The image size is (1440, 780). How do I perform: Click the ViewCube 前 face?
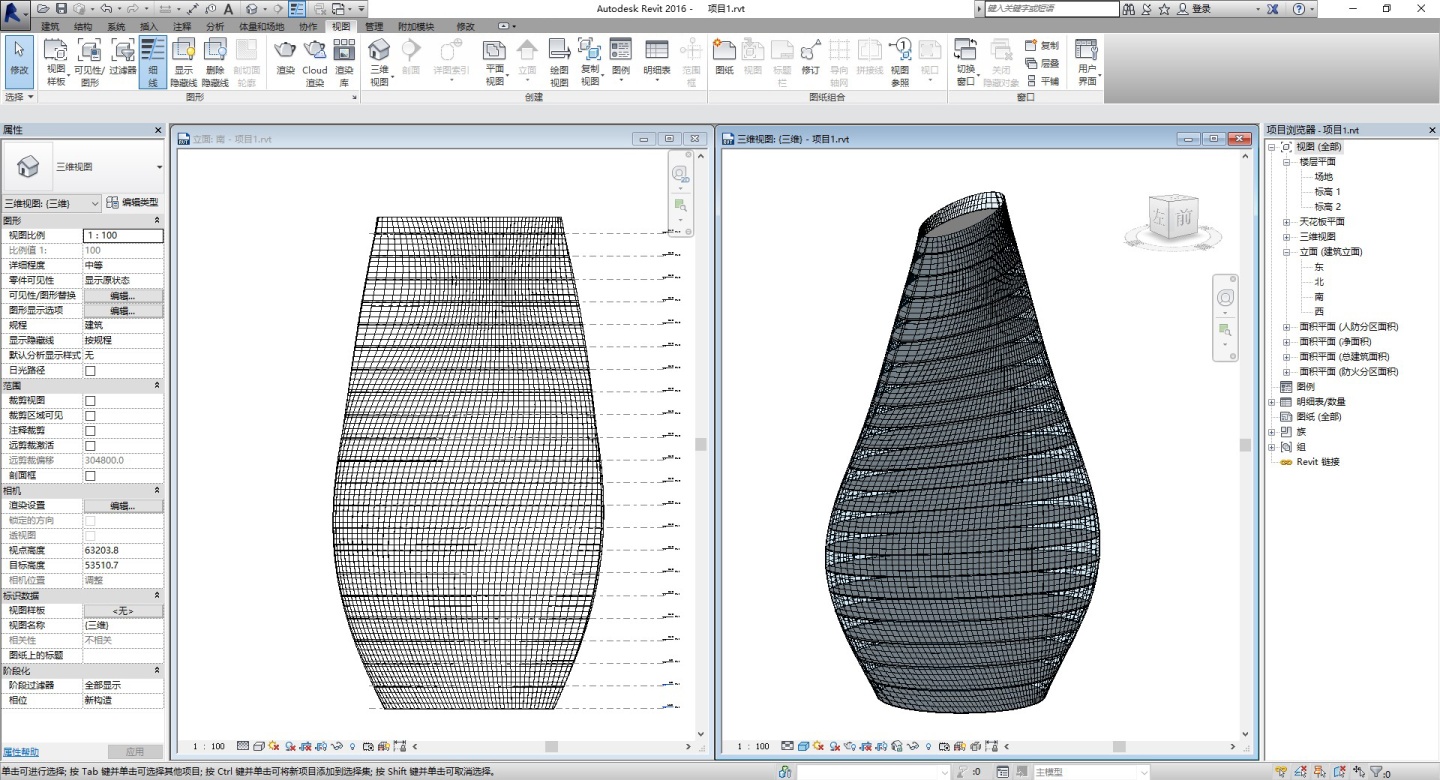point(1184,219)
